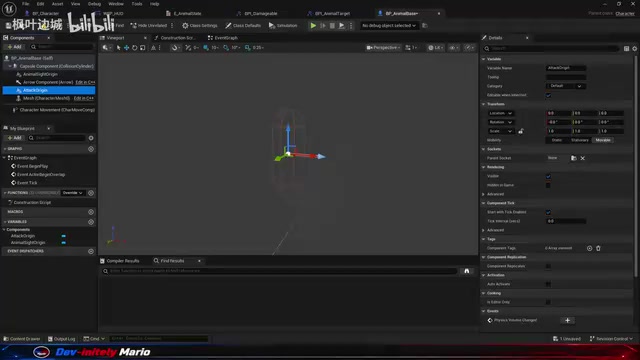Enable the Hidden in Game checkbox

click(x=548, y=185)
